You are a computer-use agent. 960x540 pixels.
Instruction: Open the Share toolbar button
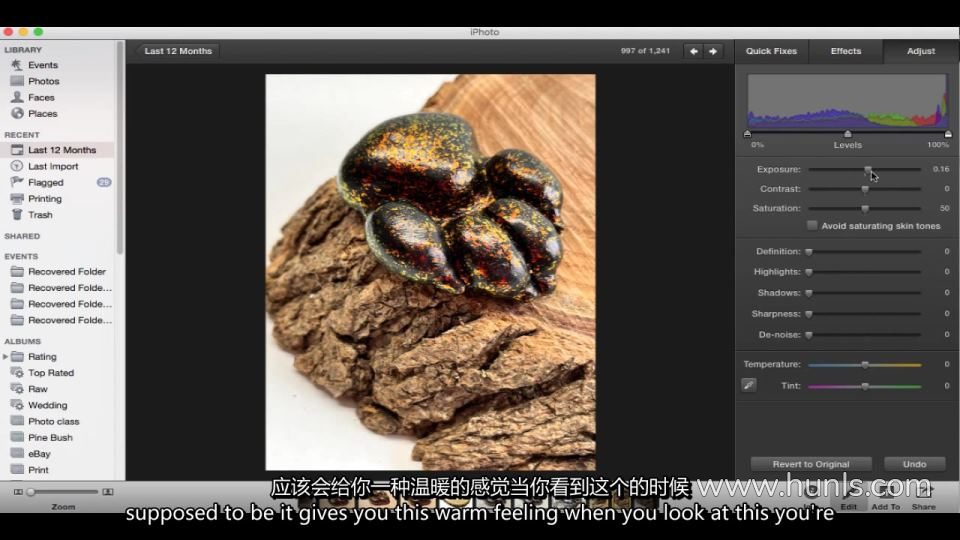[x=923, y=497]
